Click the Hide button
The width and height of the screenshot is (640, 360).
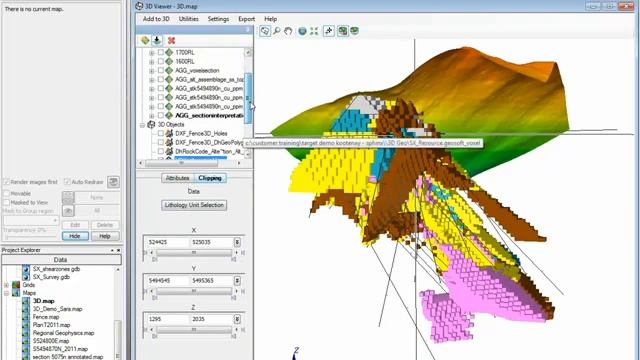[75, 236]
